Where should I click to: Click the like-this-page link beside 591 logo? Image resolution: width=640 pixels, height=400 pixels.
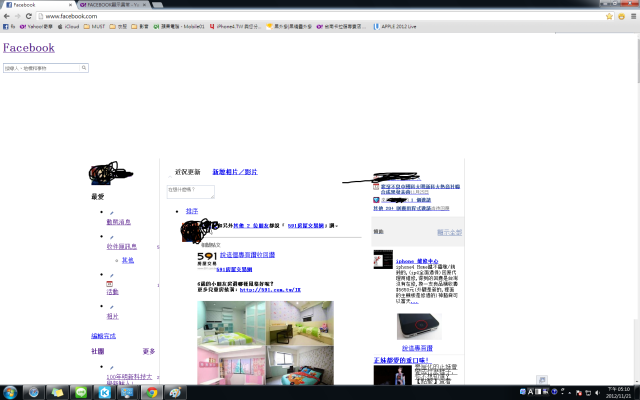click(x=247, y=255)
